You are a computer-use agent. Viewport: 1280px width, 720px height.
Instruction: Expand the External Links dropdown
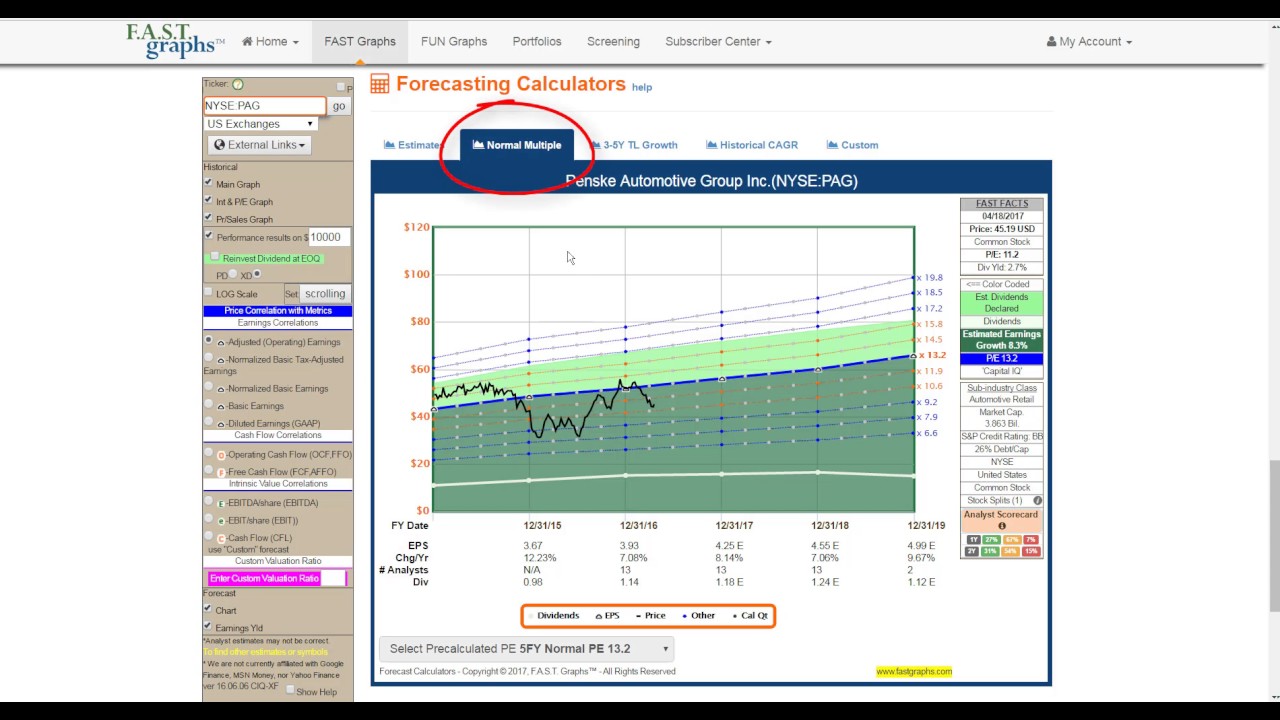(x=260, y=145)
